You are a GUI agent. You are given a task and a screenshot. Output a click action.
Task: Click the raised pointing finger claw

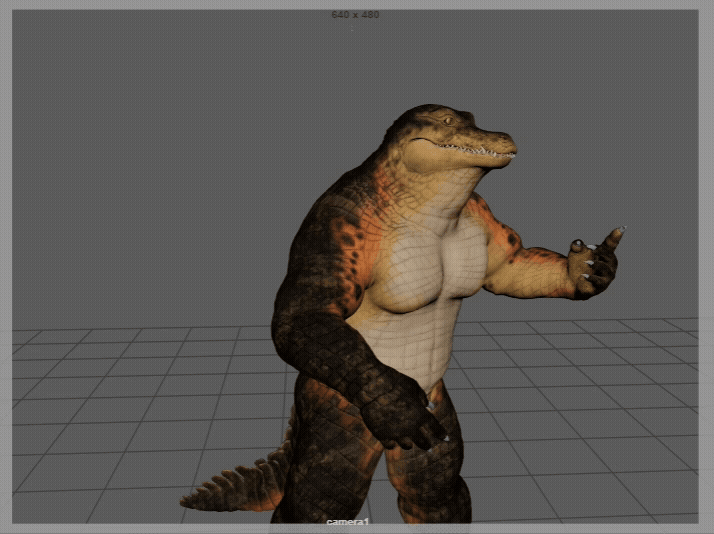pos(618,233)
